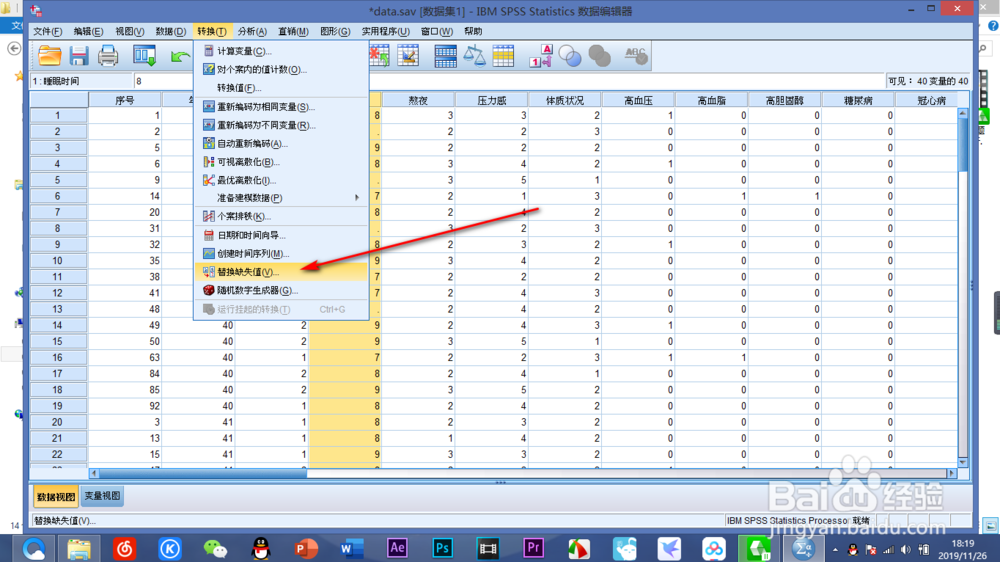
Task: Open QQ penguin icon in taskbar
Action: [x=261, y=548]
